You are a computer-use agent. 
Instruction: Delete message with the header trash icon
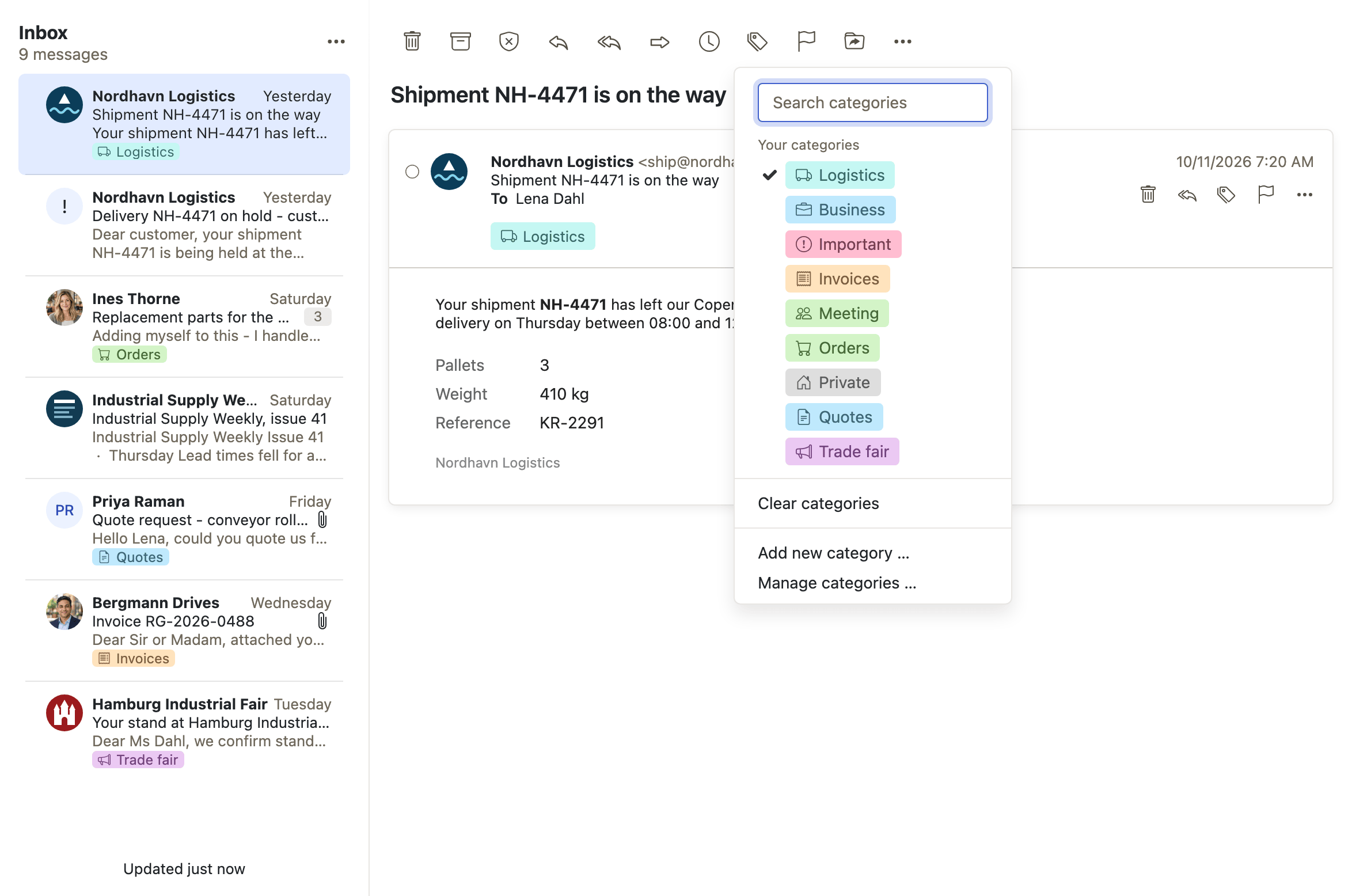1148,195
